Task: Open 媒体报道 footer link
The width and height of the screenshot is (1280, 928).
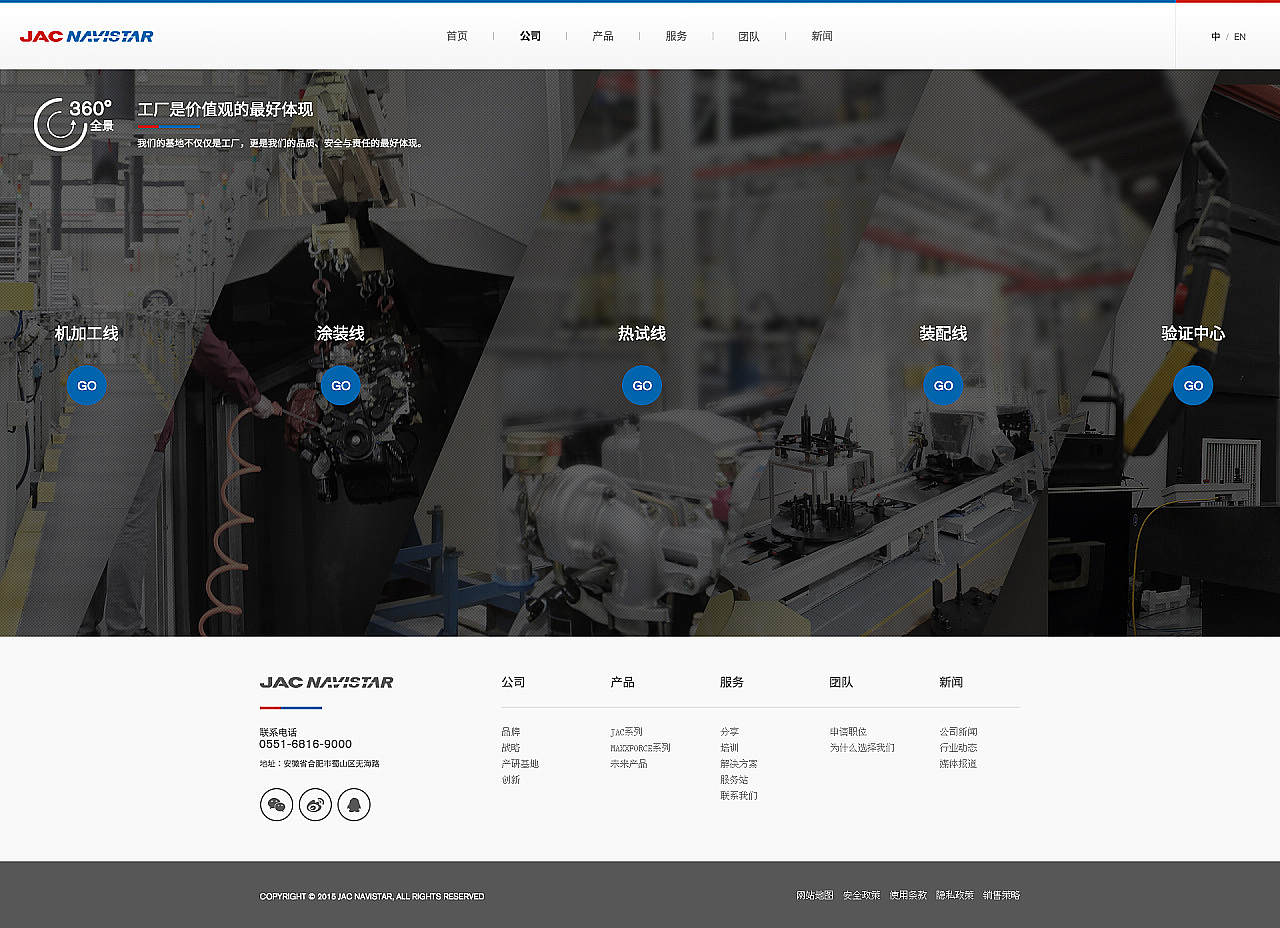Action: click(x=958, y=764)
